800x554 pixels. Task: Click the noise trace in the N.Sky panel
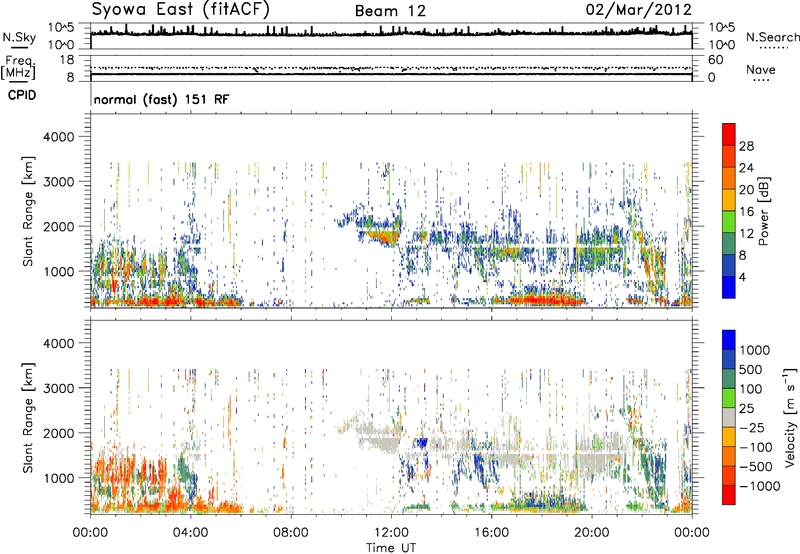click(x=391, y=34)
